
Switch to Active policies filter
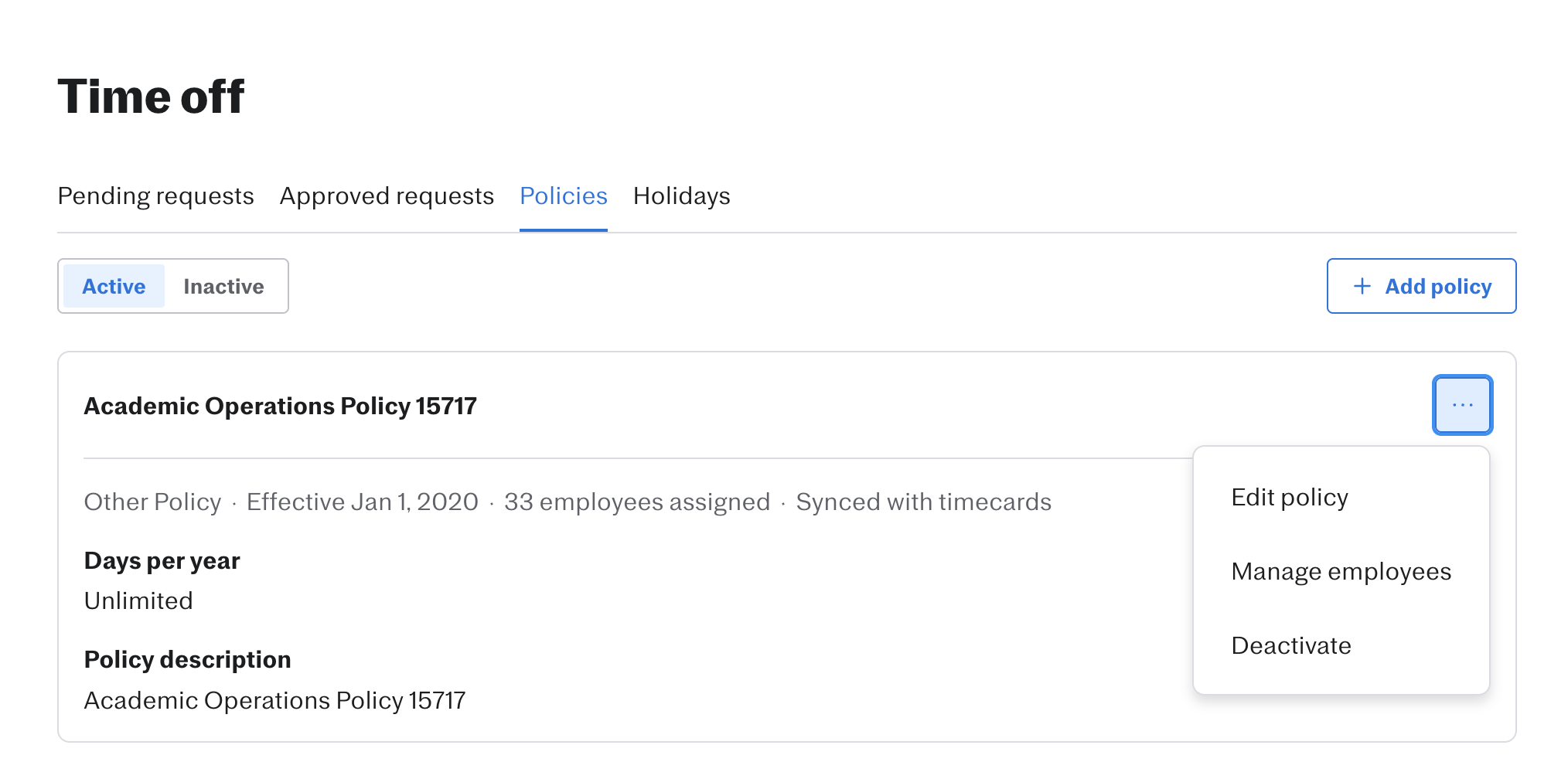click(x=114, y=286)
